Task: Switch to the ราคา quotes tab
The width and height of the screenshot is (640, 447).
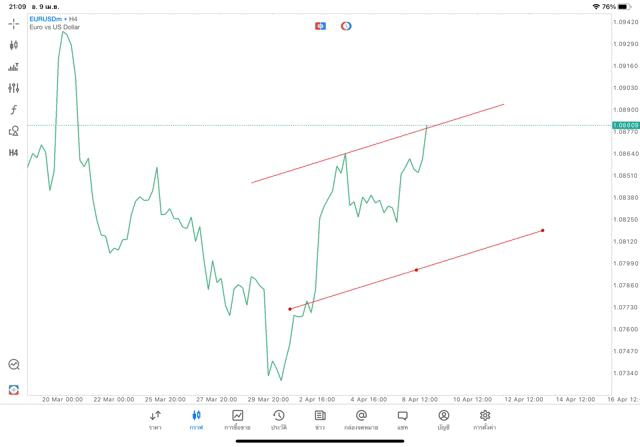Action: (x=155, y=420)
